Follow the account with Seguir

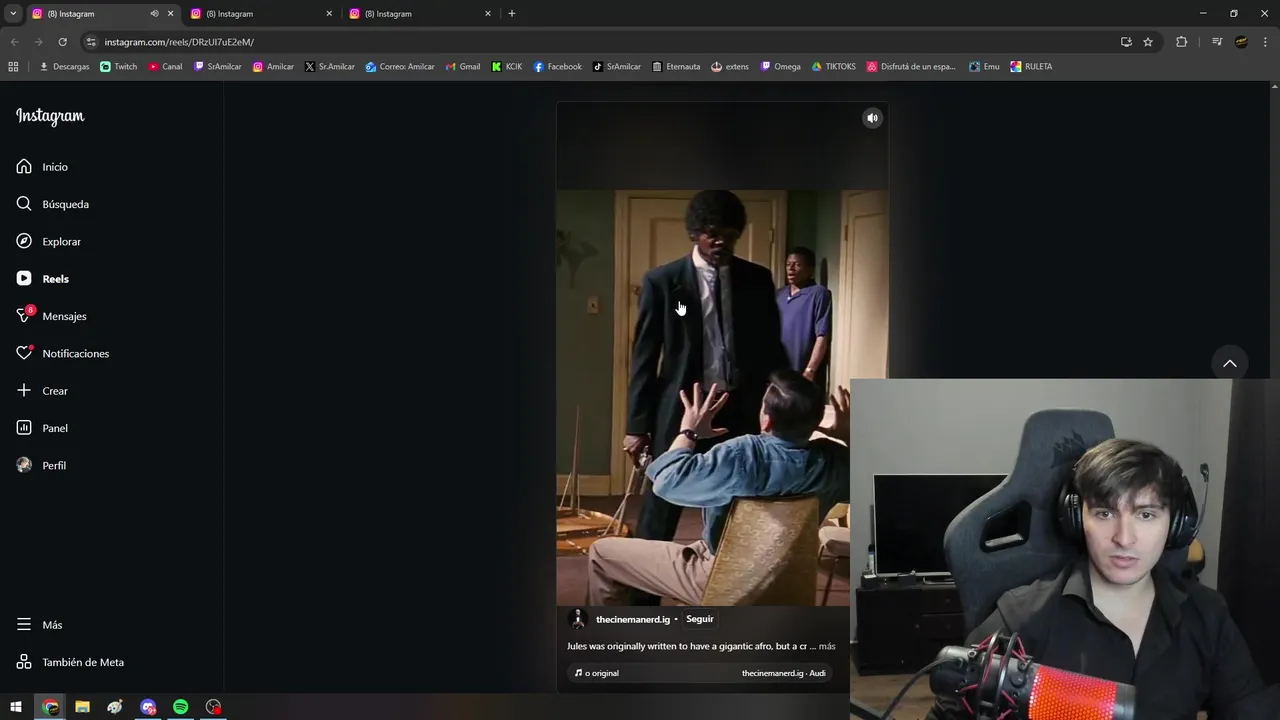700,619
